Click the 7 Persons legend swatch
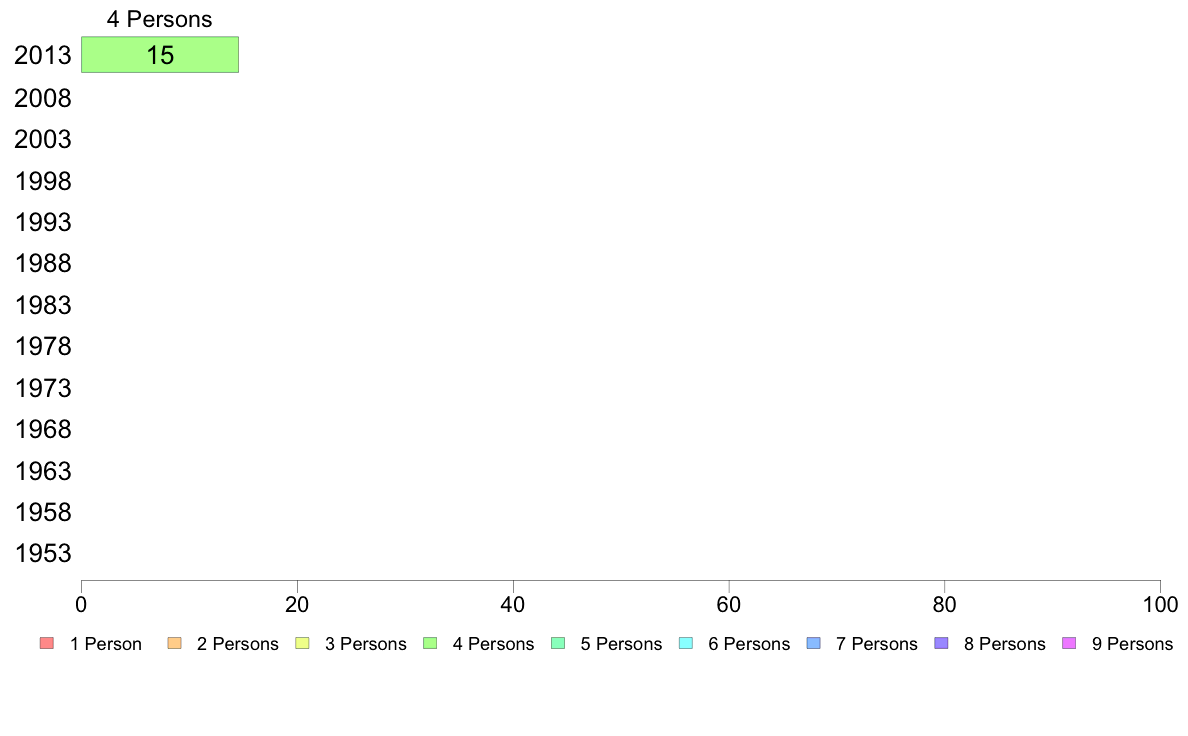The image size is (1188, 736). 814,644
